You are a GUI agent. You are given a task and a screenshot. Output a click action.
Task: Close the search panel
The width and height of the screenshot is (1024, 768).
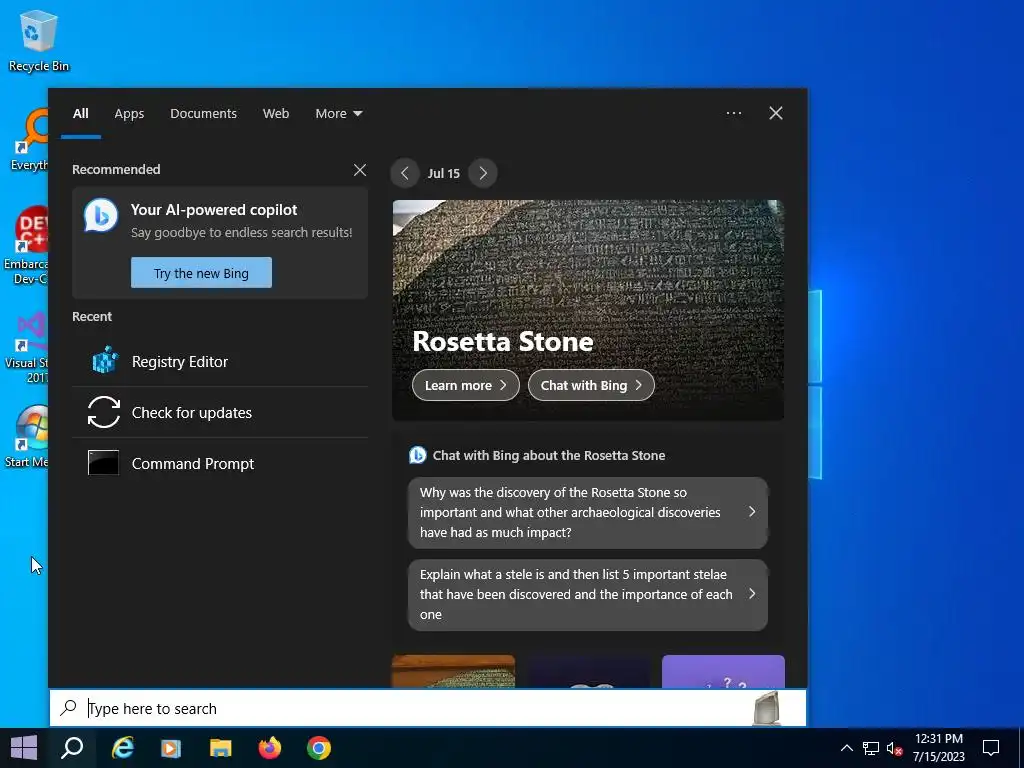coord(776,113)
